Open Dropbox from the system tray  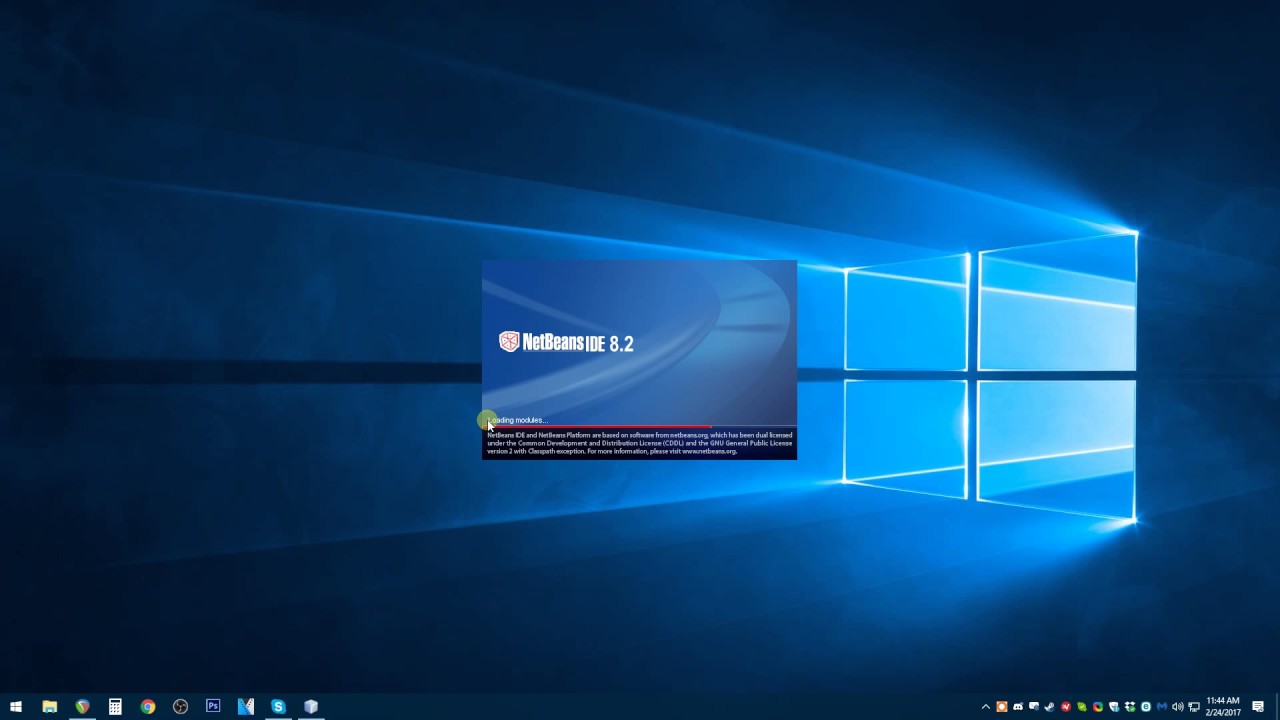pos(1130,707)
